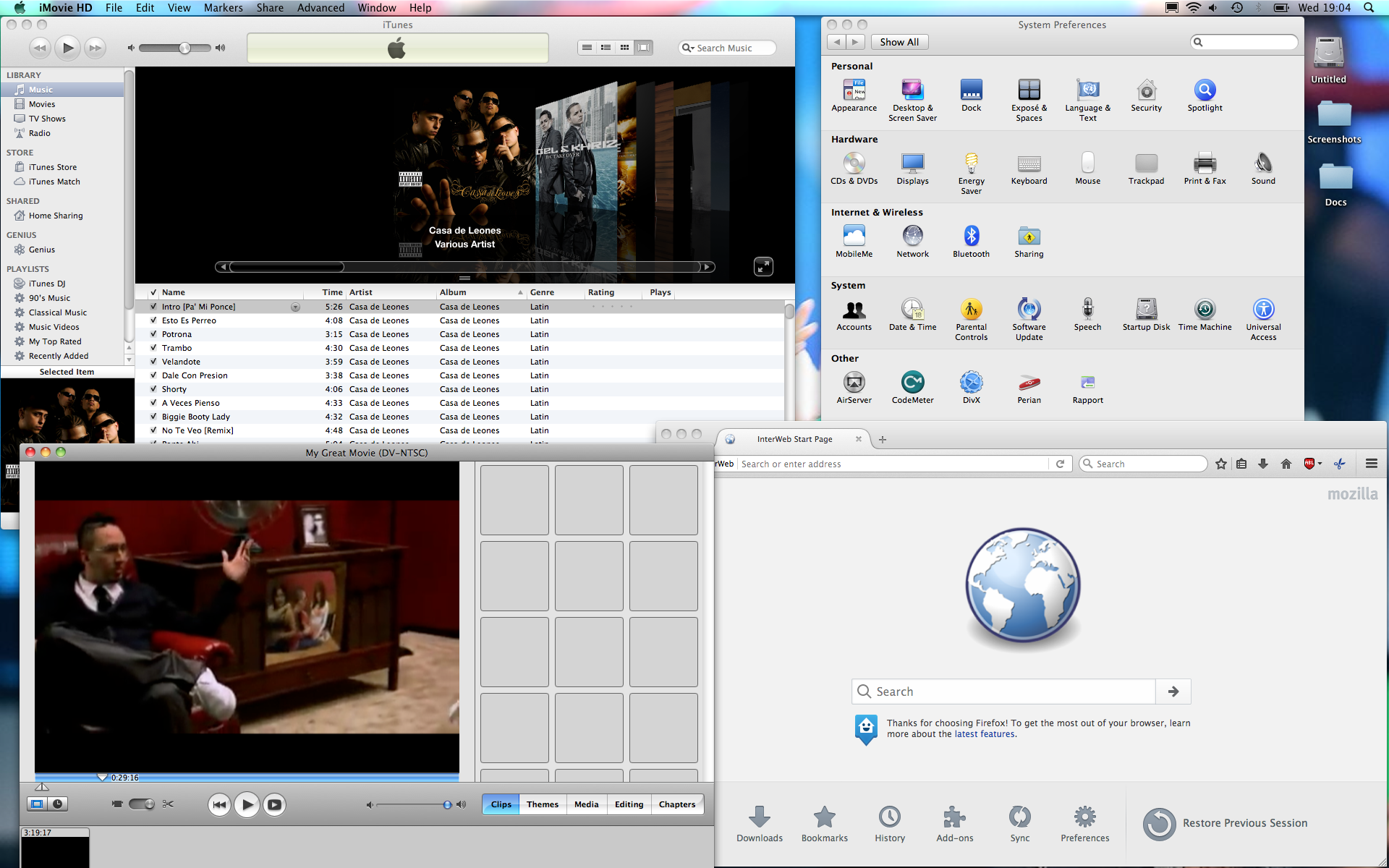Open iTunes search field magnifier dropdown
Viewport: 1389px width, 868px height.
click(x=688, y=48)
